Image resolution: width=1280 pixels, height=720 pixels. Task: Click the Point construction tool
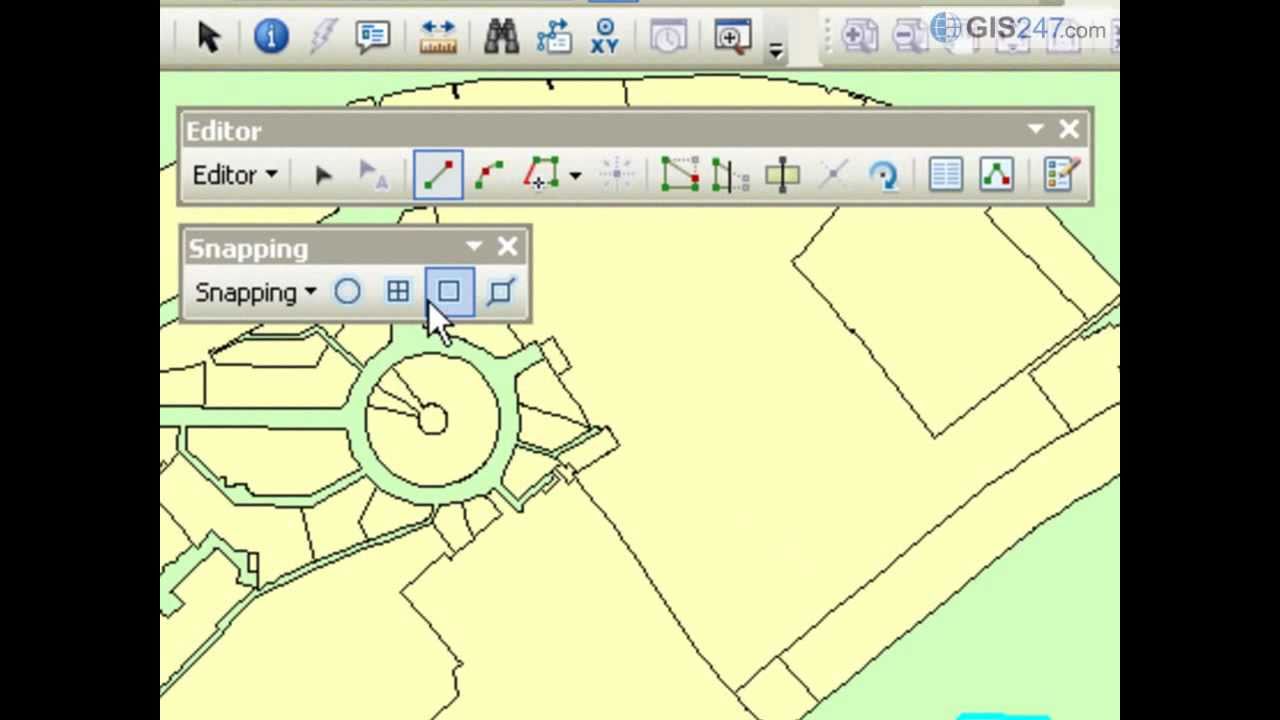(x=617, y=175)
